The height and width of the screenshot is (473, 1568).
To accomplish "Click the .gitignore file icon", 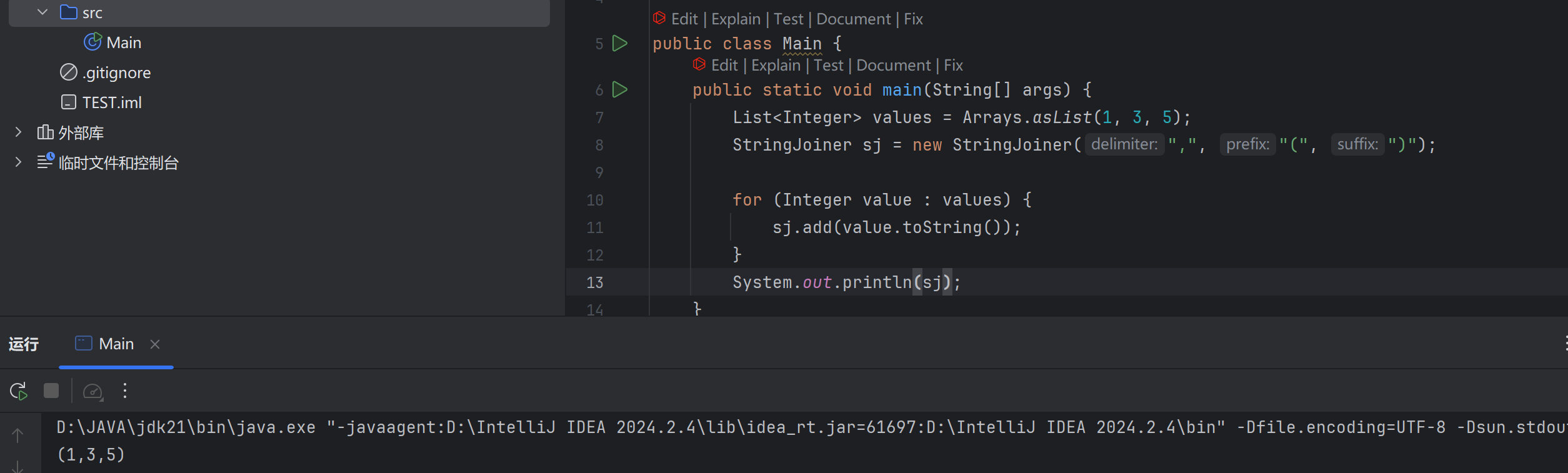I will tap(68, 72).
